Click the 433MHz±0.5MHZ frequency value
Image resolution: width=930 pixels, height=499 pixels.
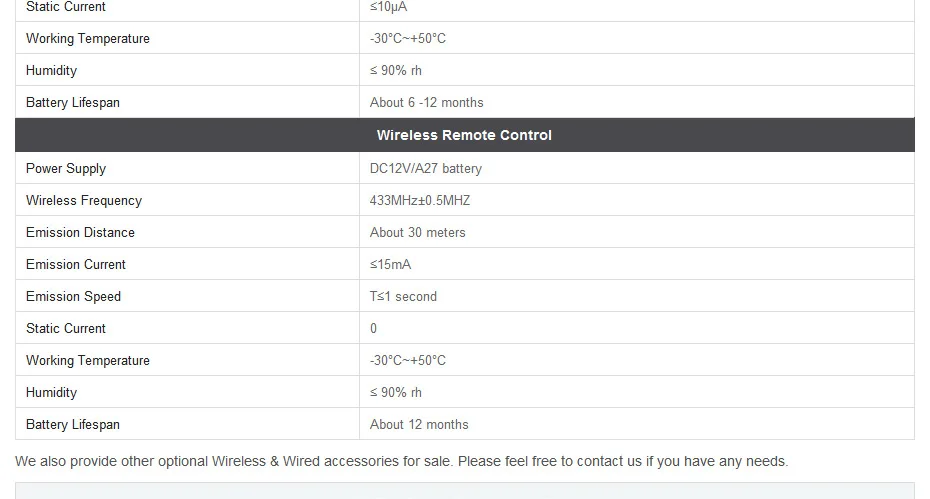pyautogui.click(x=420, y=201)
